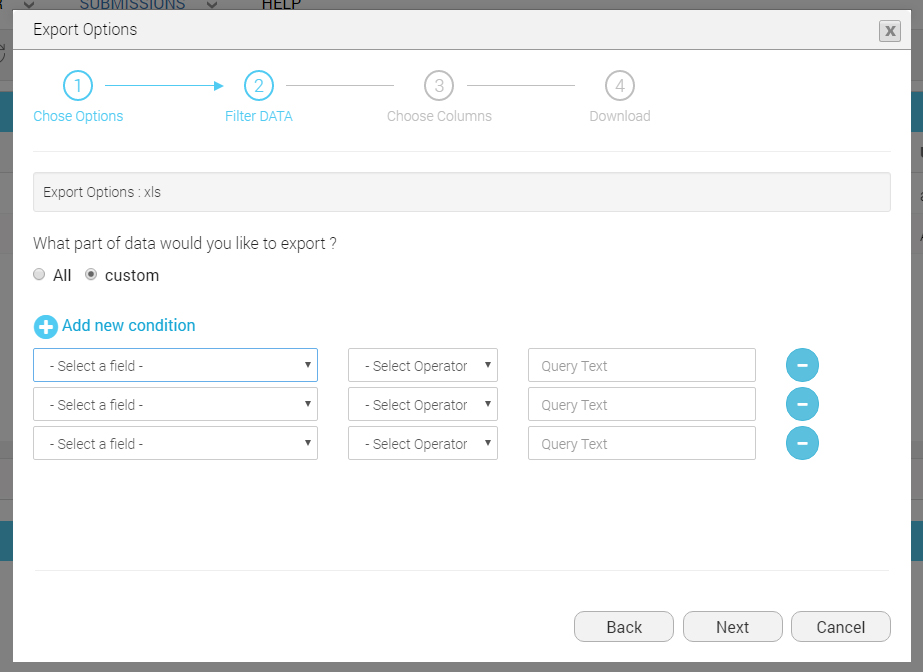Open third row 'Select a field' dropdown
Screen dimensions: 923x672
175,444
